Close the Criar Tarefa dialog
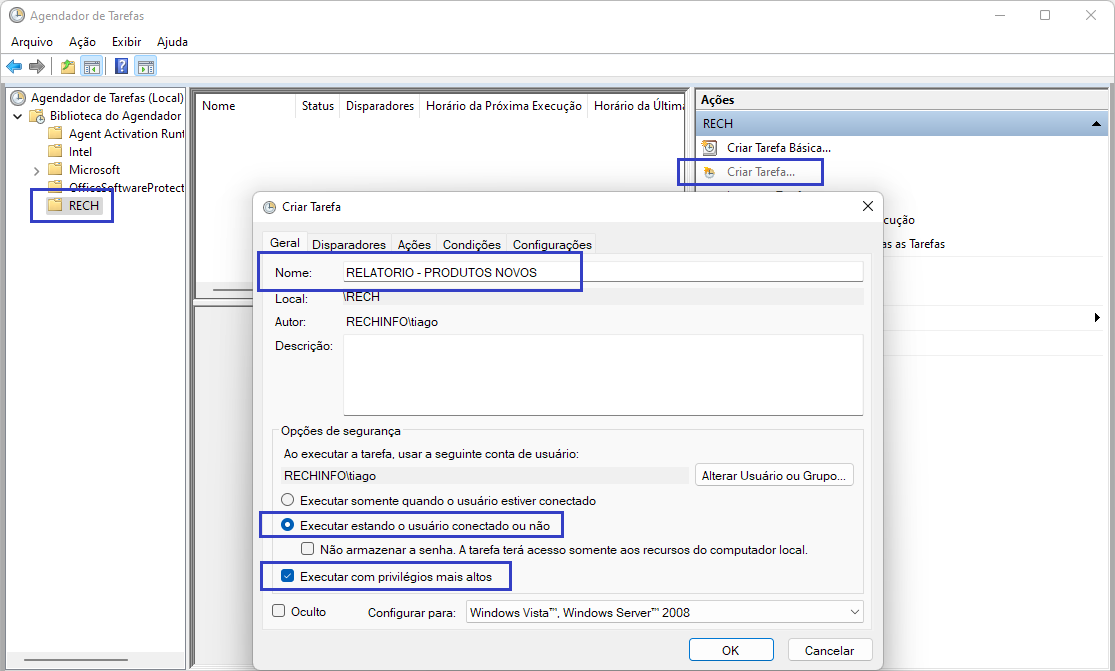Screen dimensions: 1115x671 coord(868,206)
